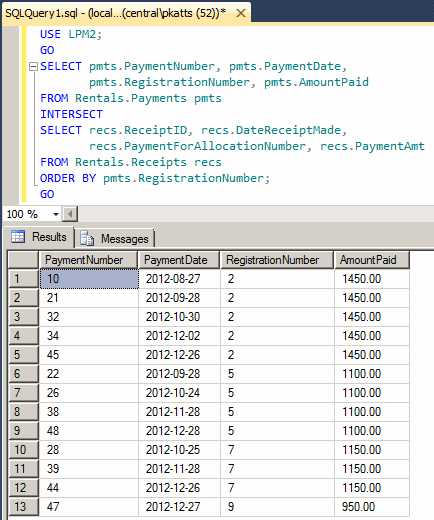
Task: Place cursor on the INTERSECT keyword
Action: point(71,114)
